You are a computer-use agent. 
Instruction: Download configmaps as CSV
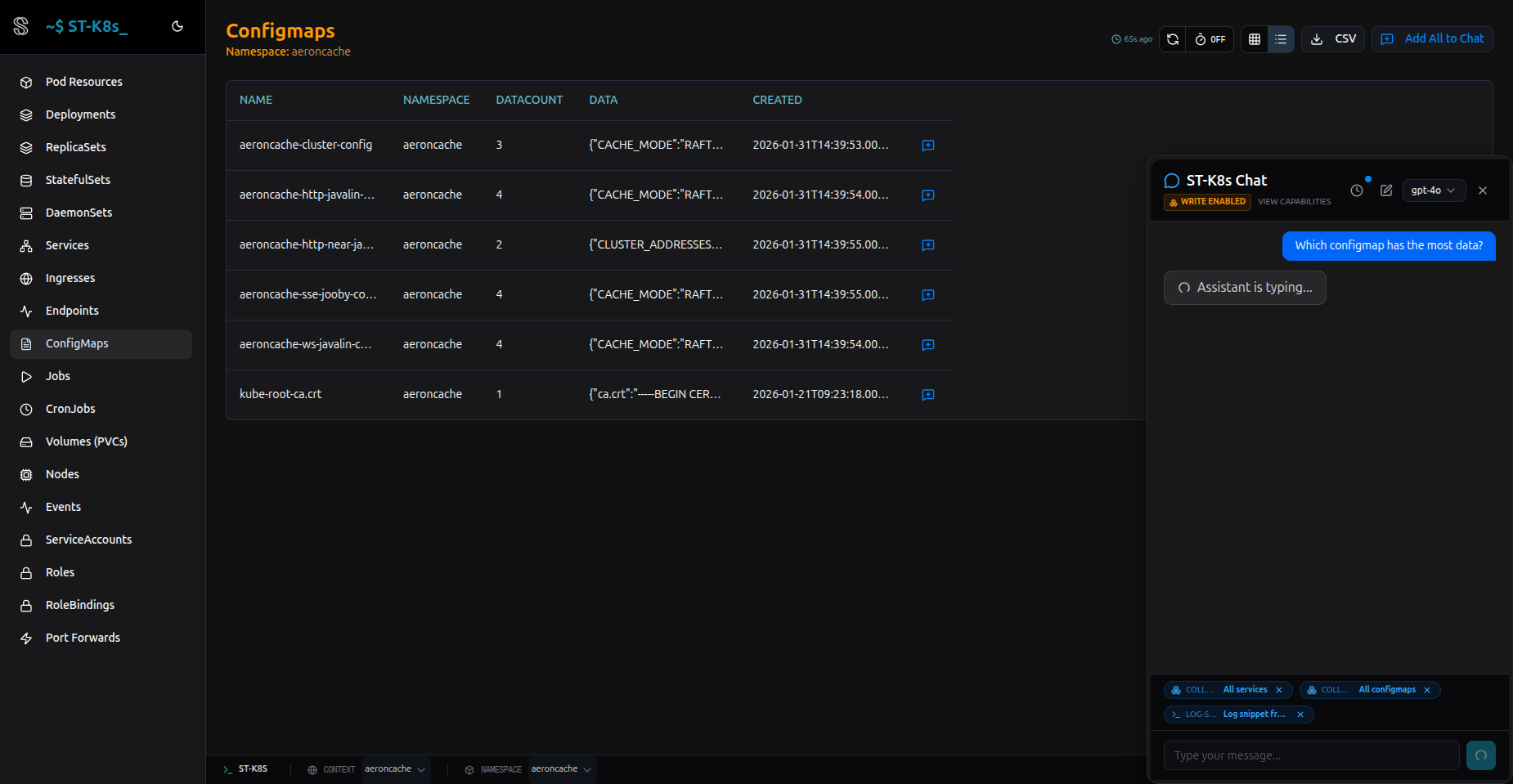point(1333,39)
